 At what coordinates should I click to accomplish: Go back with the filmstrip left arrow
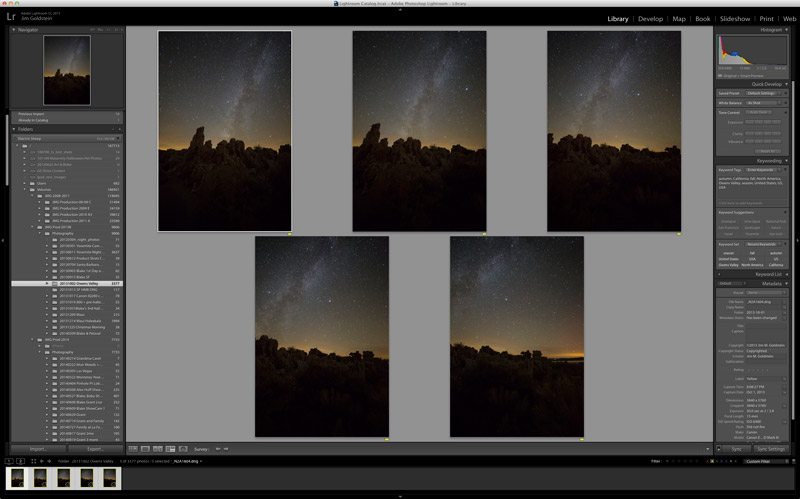click(42, 461)
